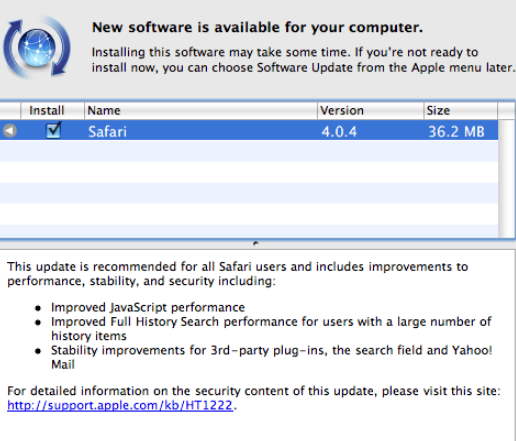Click the updates list vertical scrollbar

(506, 179)
